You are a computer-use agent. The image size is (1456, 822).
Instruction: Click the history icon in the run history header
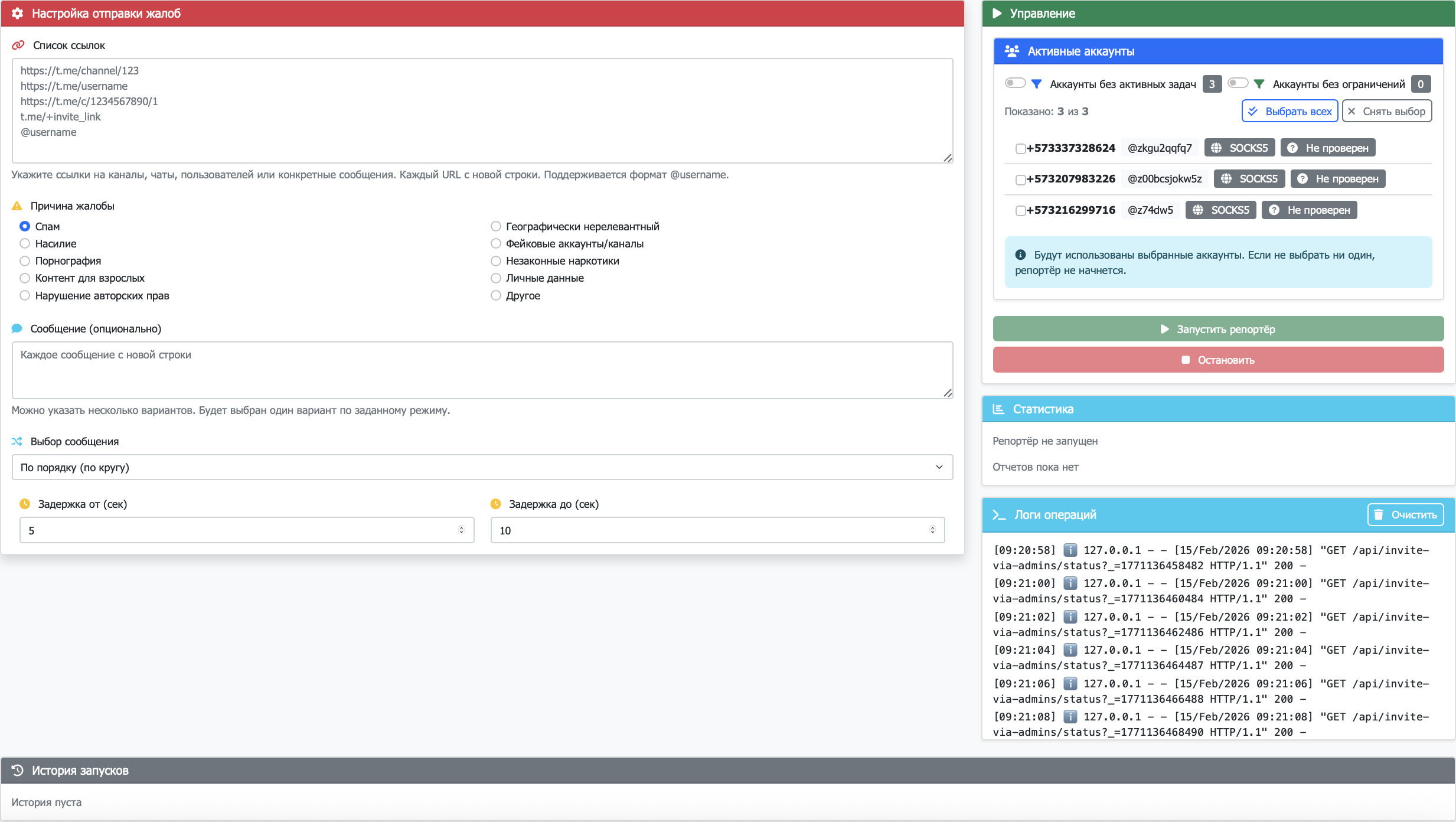tap(17, 770)
